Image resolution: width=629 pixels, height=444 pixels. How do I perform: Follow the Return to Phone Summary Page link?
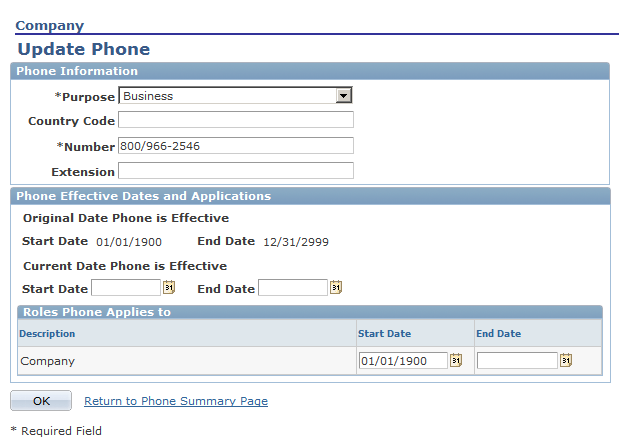(x=176, y=401)
